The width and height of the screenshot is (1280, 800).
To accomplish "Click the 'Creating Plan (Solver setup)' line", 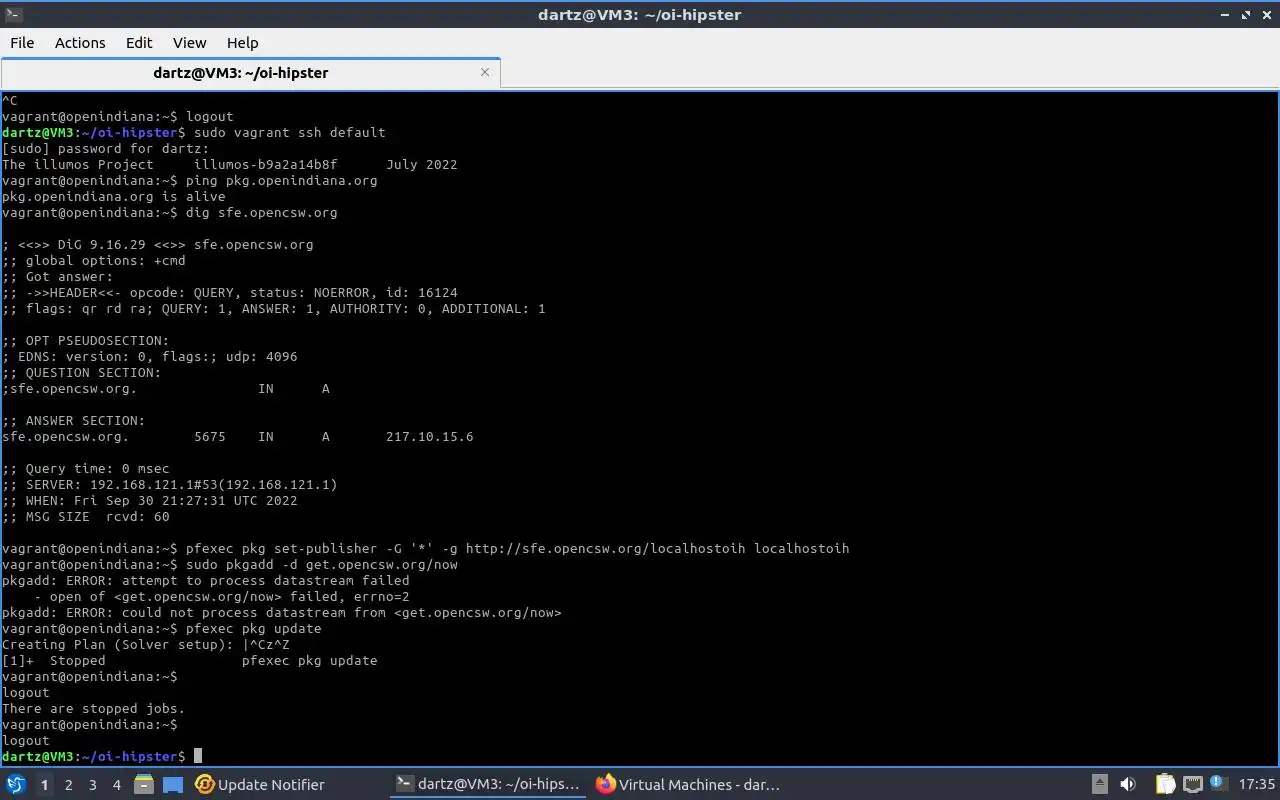I will click(x=146, y=645).
